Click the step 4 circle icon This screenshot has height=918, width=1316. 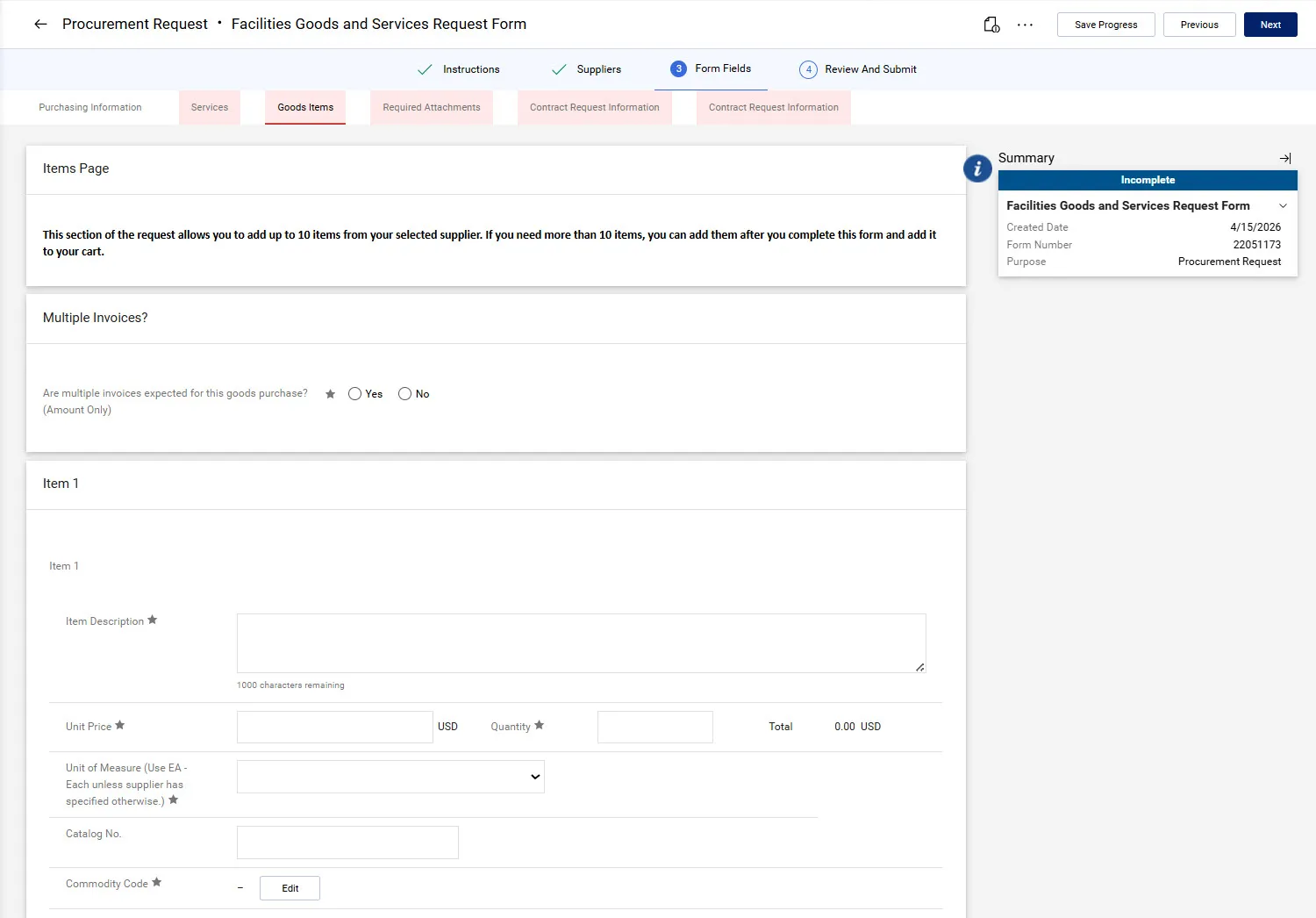[809, 69]
